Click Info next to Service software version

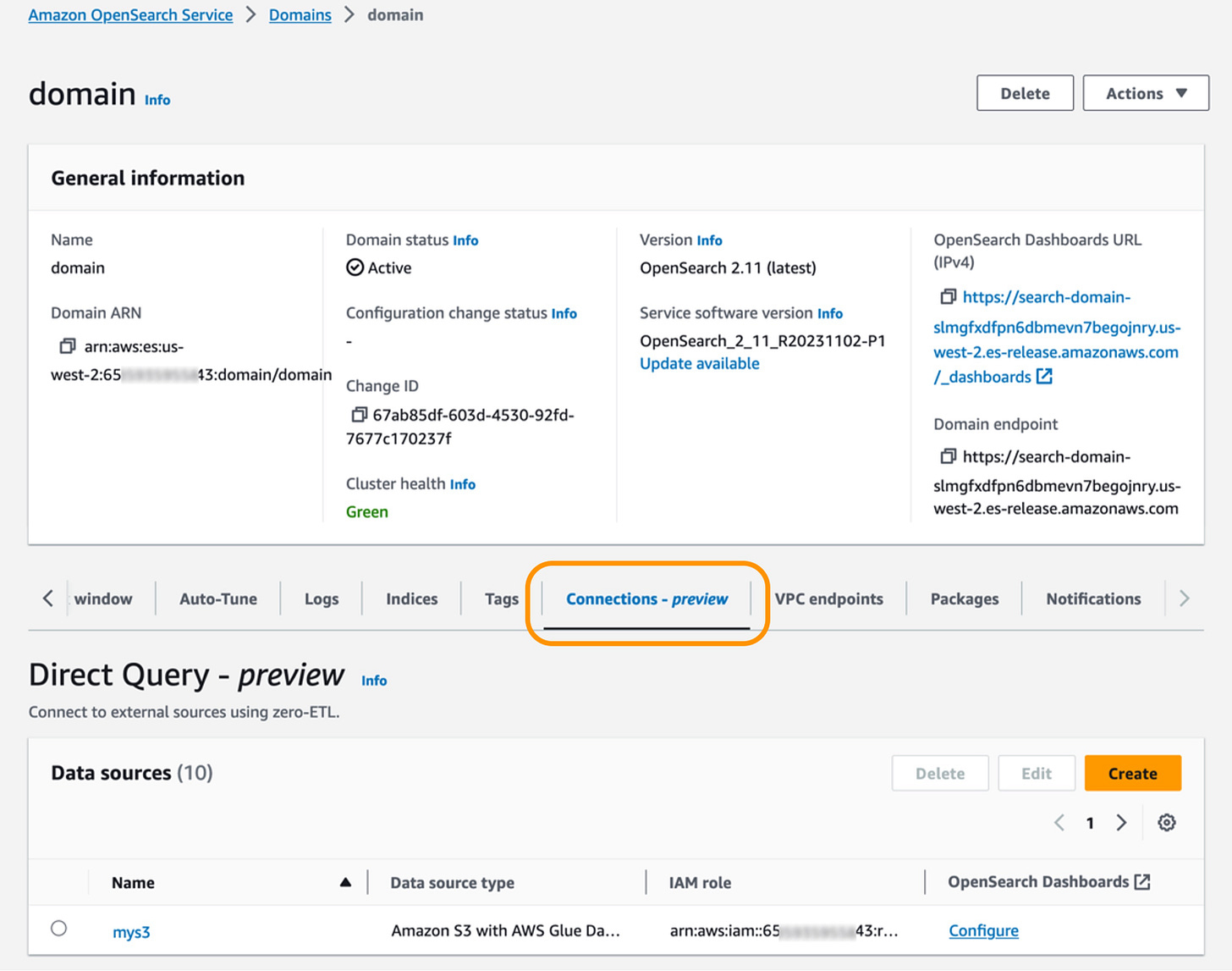(x=830, y=313)
